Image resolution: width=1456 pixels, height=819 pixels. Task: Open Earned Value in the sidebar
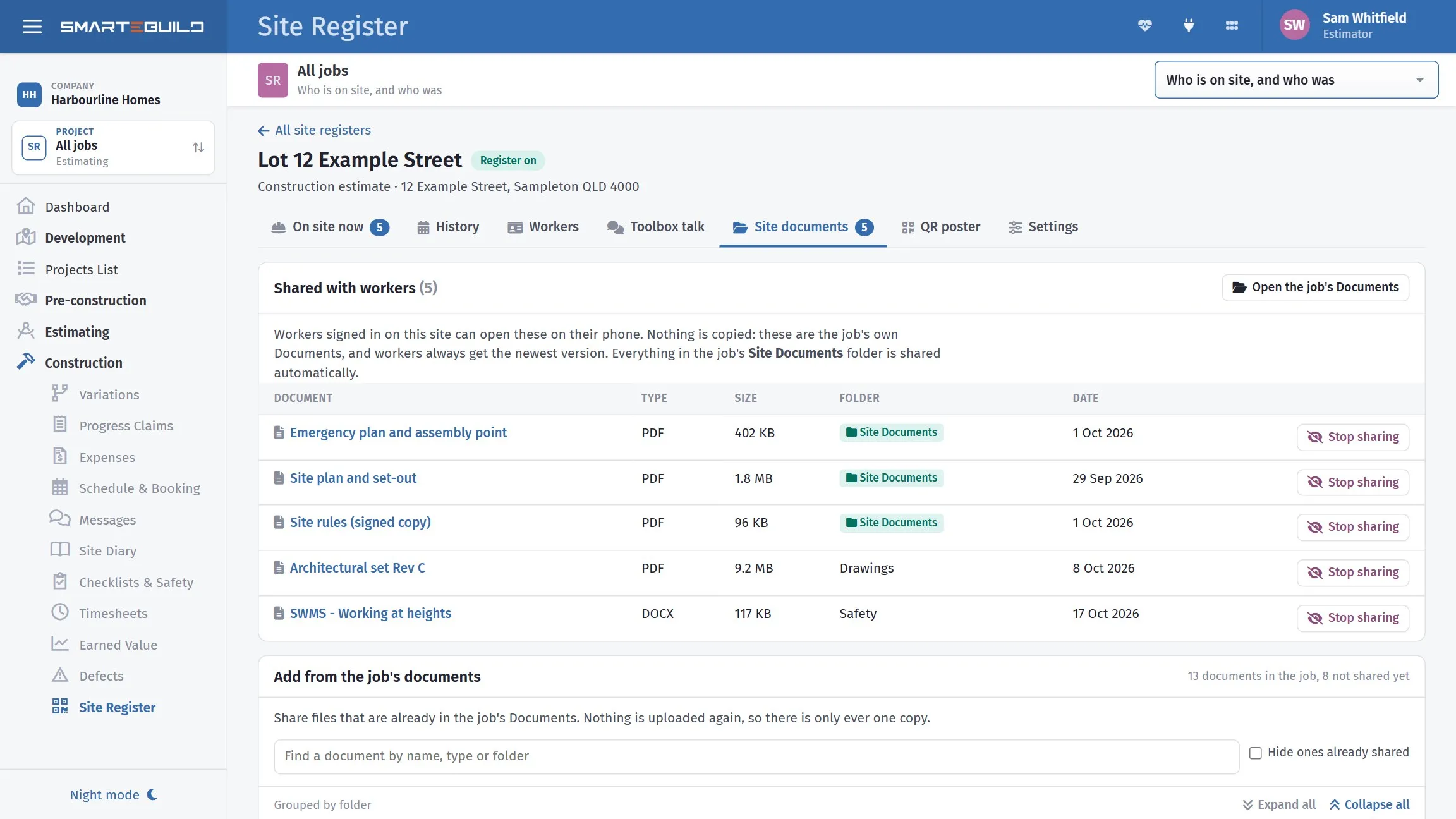tap(118, 645)
